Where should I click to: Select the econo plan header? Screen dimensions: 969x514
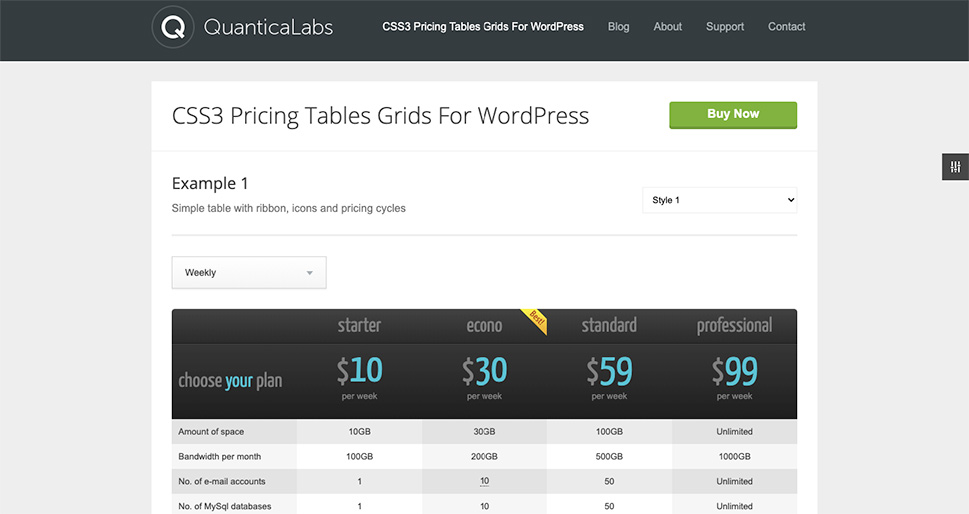pos(484,326)
